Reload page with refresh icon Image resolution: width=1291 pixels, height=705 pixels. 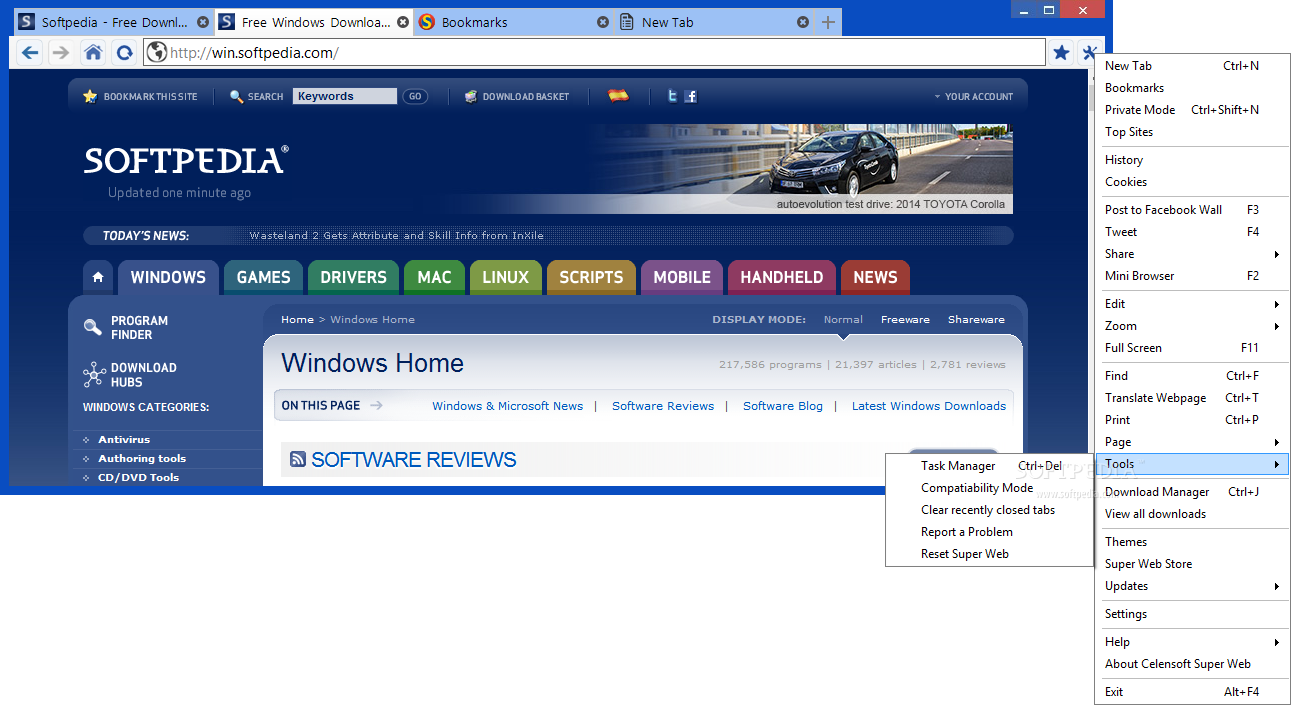click(x=124, y=53)
